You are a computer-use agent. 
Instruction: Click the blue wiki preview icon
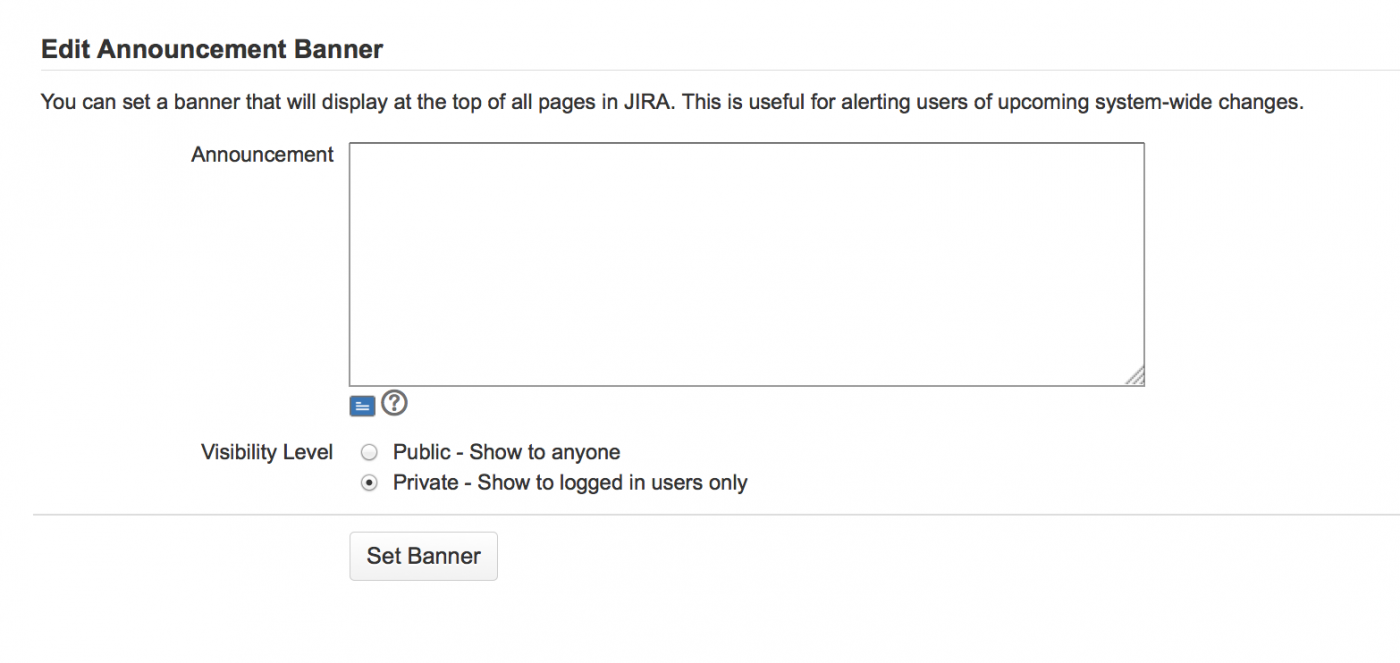(362, 406)
